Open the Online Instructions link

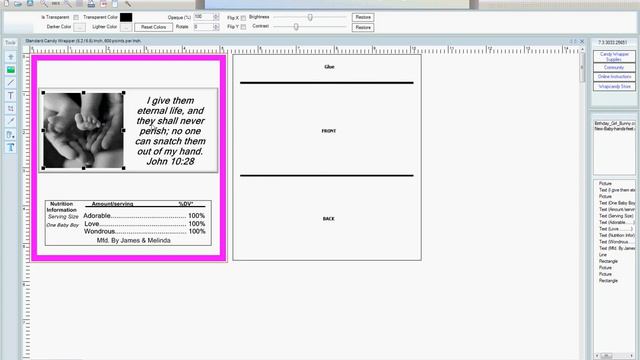click(x=614, y=77)
